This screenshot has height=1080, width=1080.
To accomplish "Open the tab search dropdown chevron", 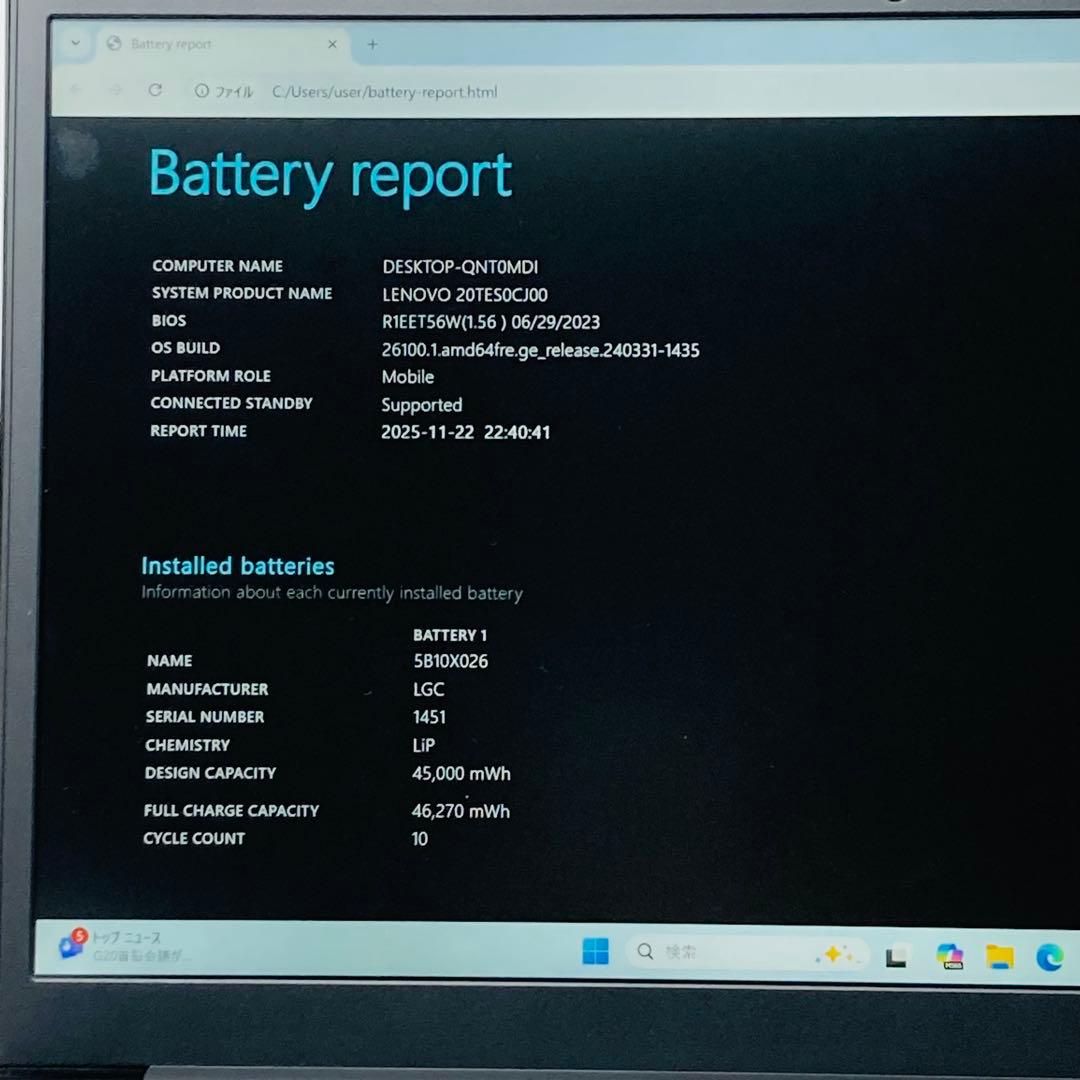I will point(75,44).
